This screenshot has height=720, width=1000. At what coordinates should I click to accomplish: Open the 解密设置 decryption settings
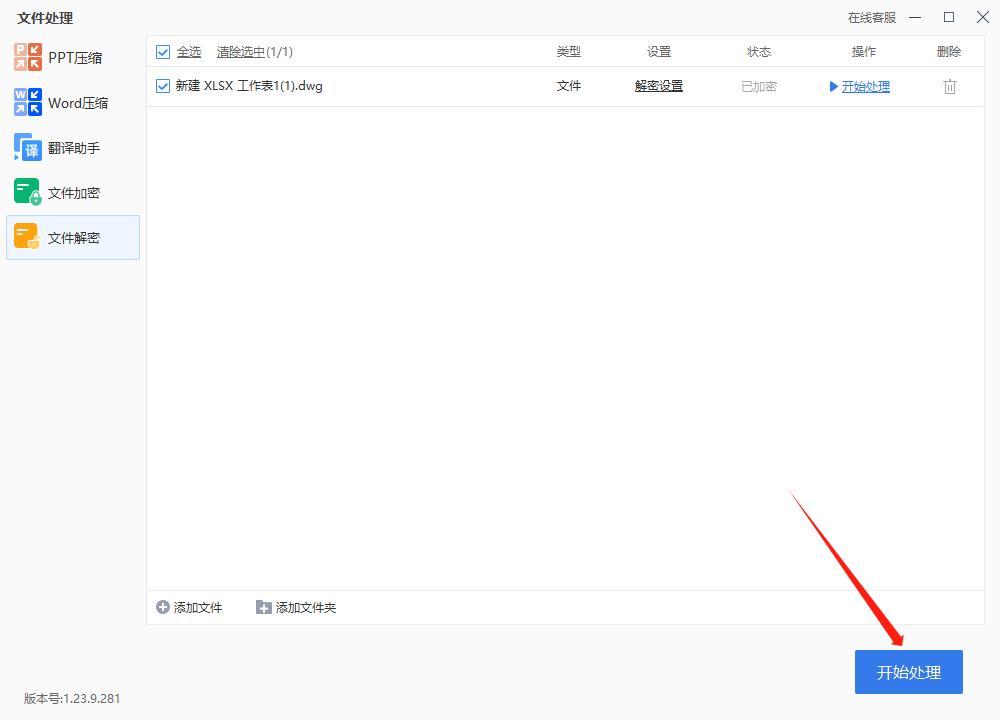(659, 86)
